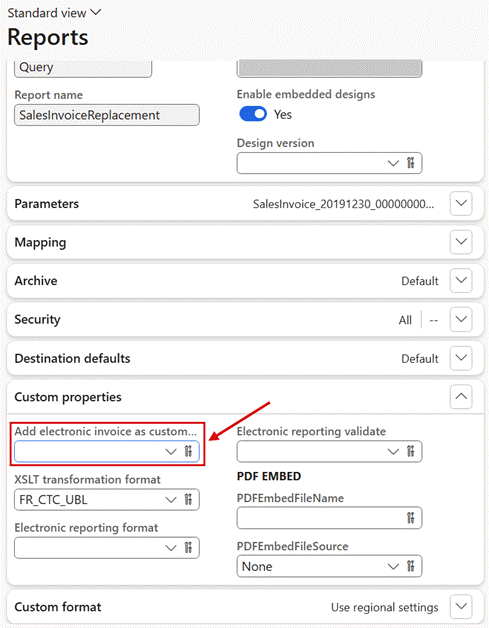
Task: Click the Security section header
Action: point(37,320)
